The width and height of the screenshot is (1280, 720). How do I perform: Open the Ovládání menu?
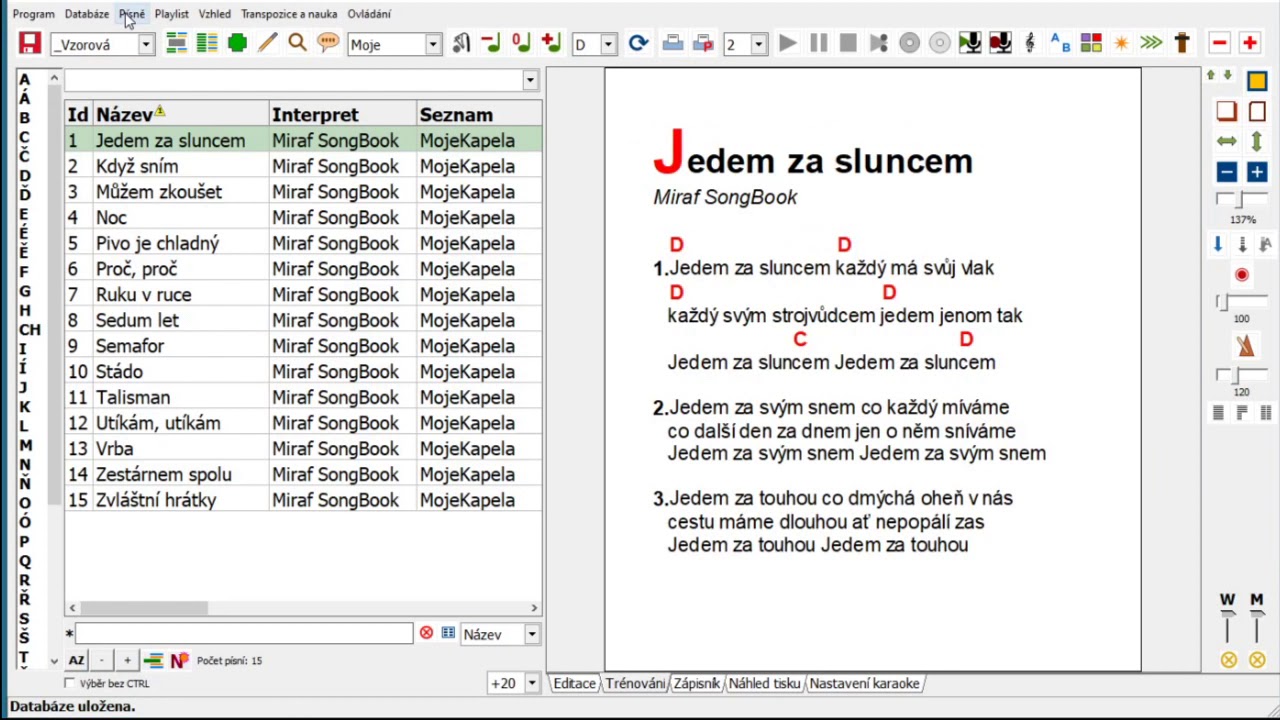pos(369,14)
